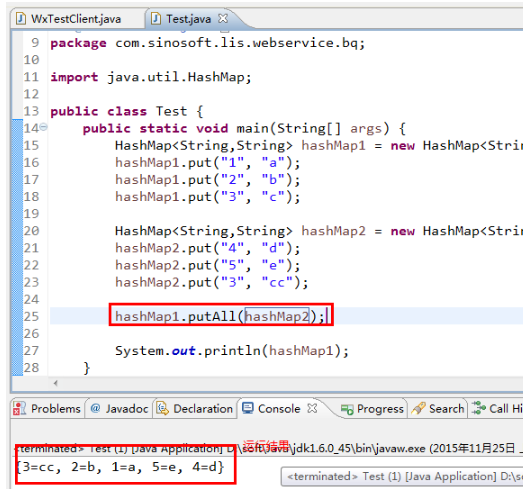Click the Problems view icon
The width and height of the screenshot is (523, 489).
pos(19,408)
